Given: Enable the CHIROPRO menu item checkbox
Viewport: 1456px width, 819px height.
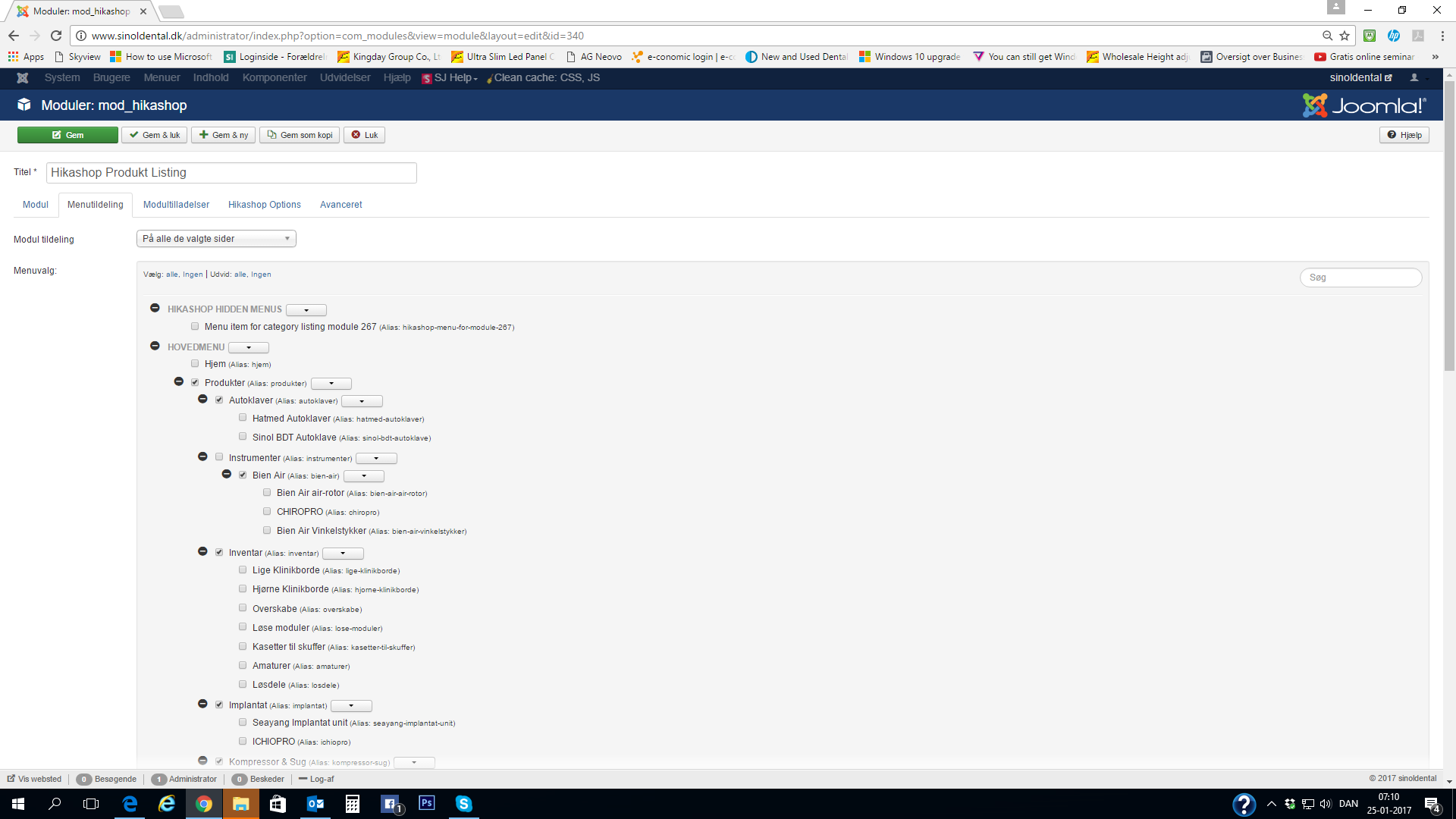Looking at the screenshot, I should [267, 512].
